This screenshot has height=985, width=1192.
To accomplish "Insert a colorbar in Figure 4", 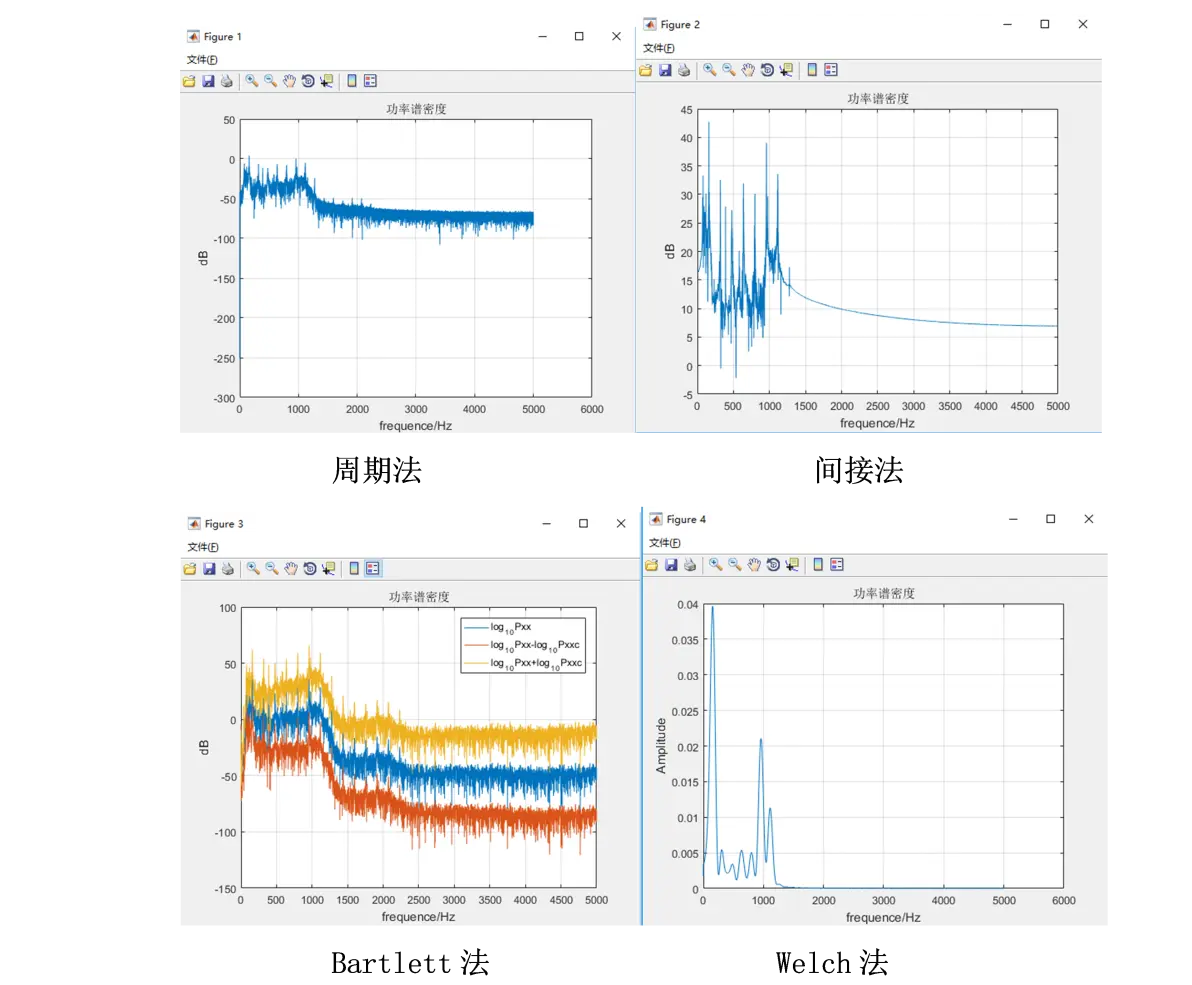I will [818, 565].
